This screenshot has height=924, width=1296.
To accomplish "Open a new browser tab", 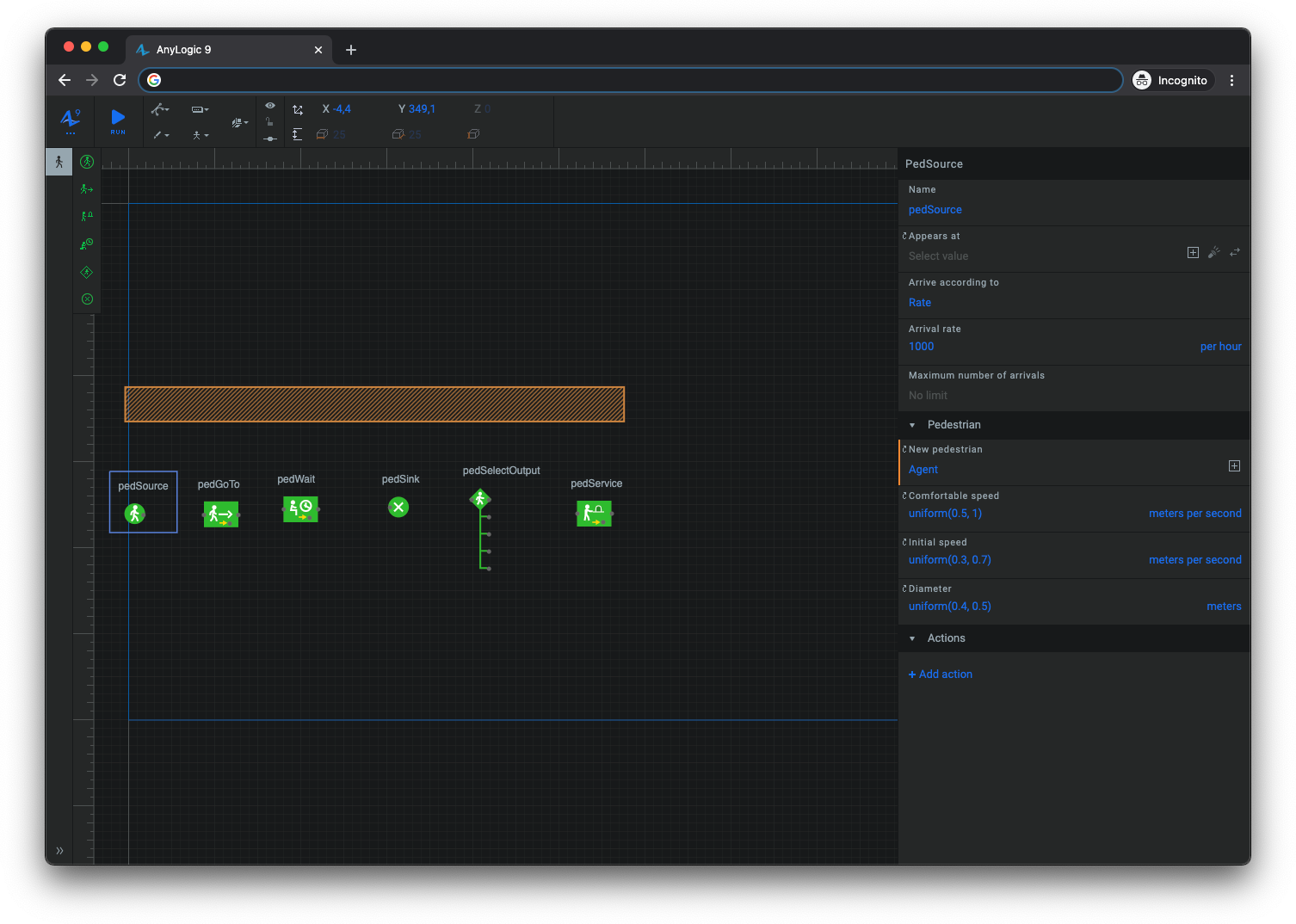I will (x=351, y=50).
